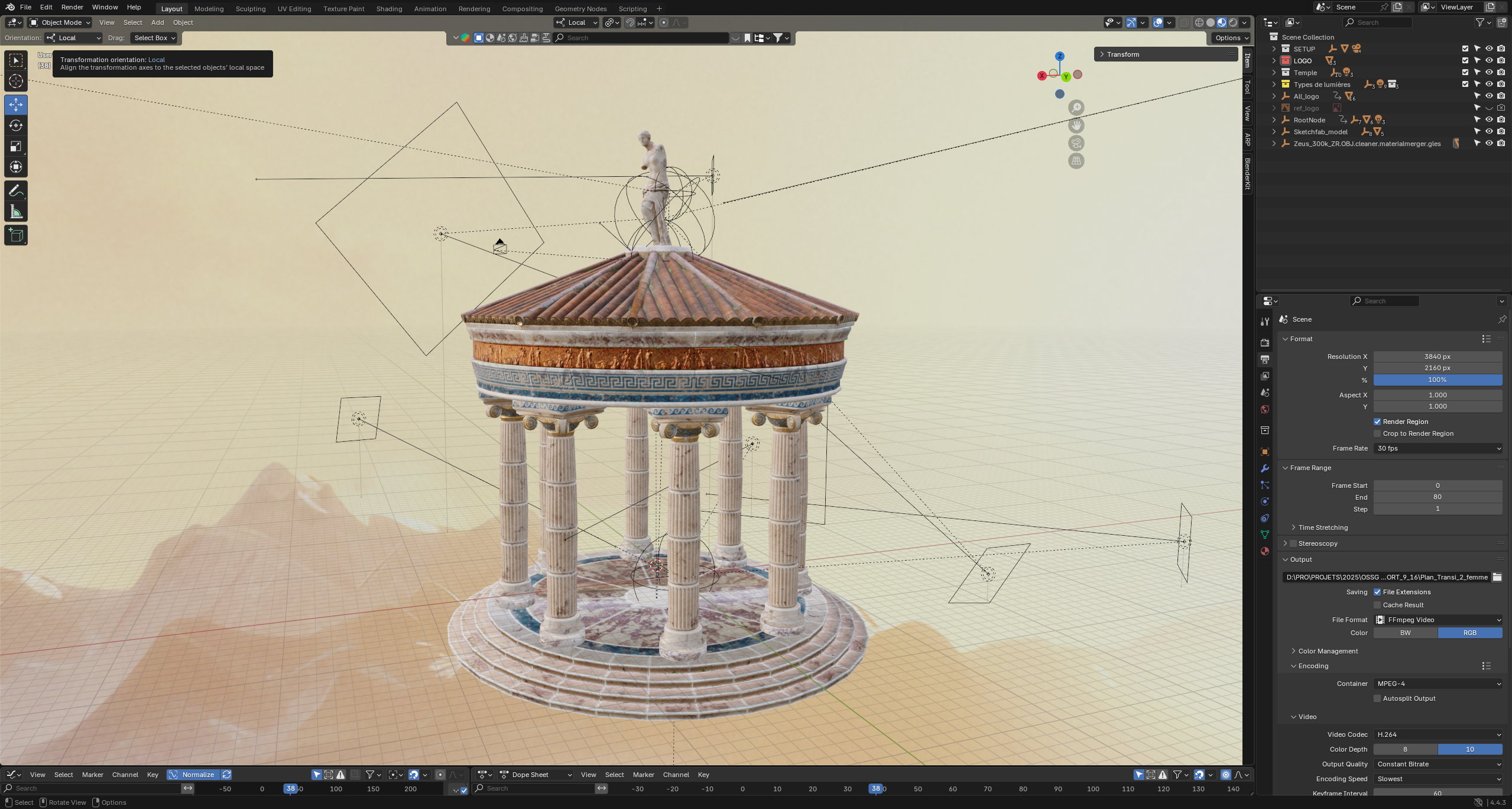Open the MPEG-4 Container dropdown

pos(1438,683)
